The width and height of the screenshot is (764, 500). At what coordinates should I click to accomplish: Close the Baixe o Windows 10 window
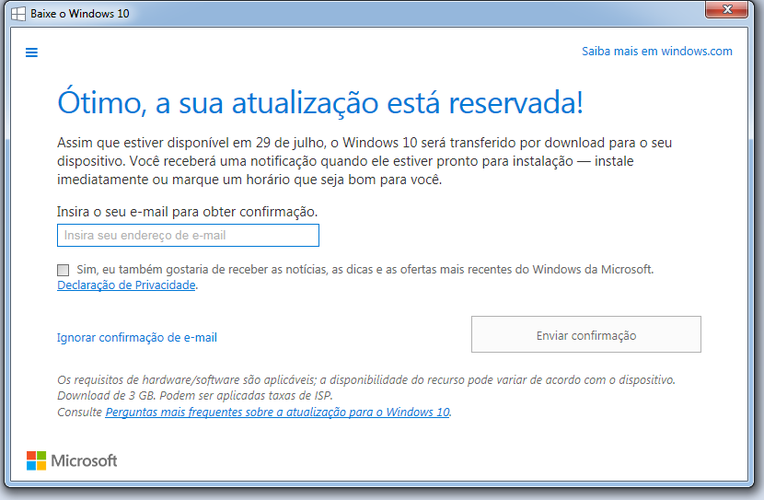click(726, 9)
